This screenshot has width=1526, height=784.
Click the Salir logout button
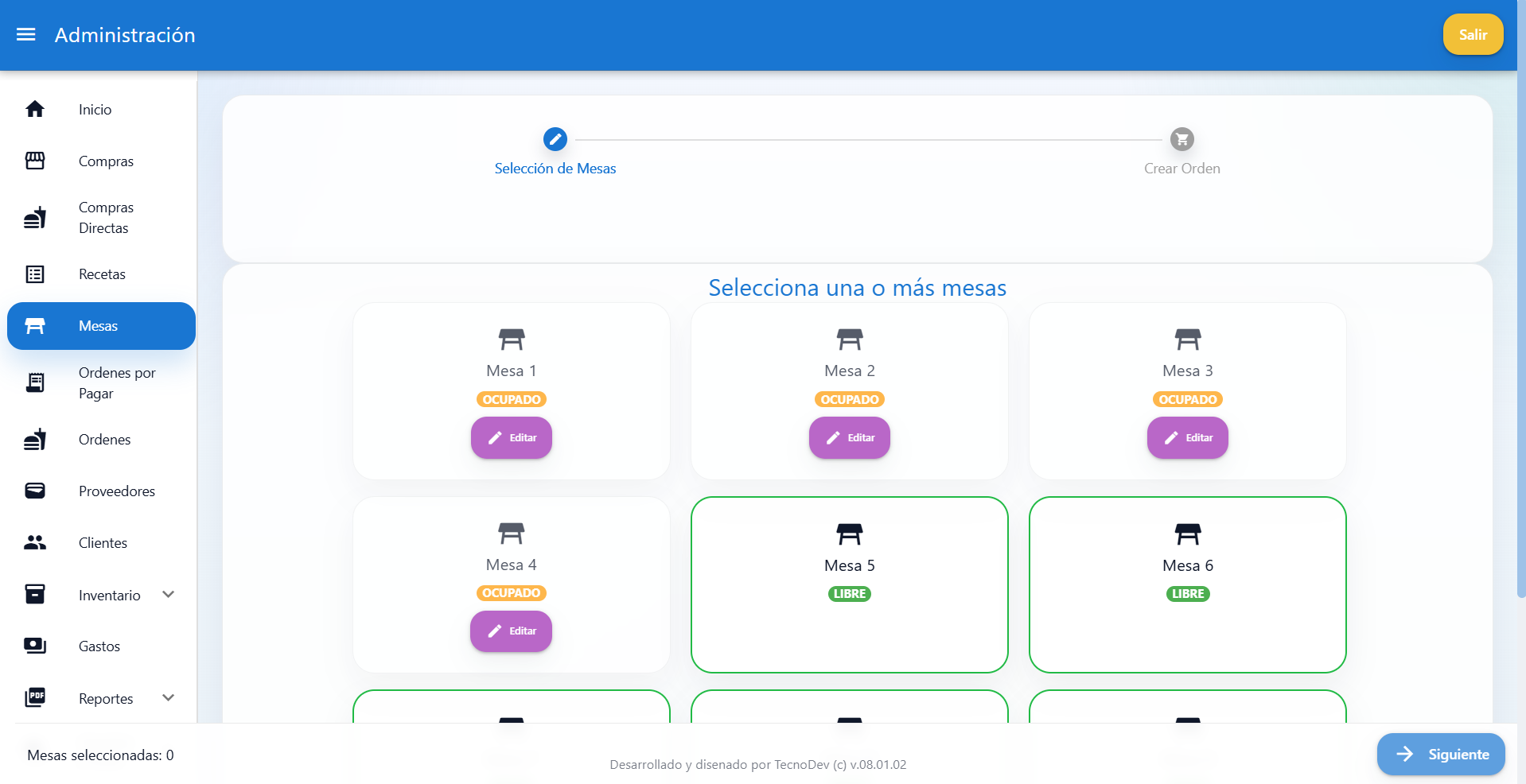tap(1473, 34)
